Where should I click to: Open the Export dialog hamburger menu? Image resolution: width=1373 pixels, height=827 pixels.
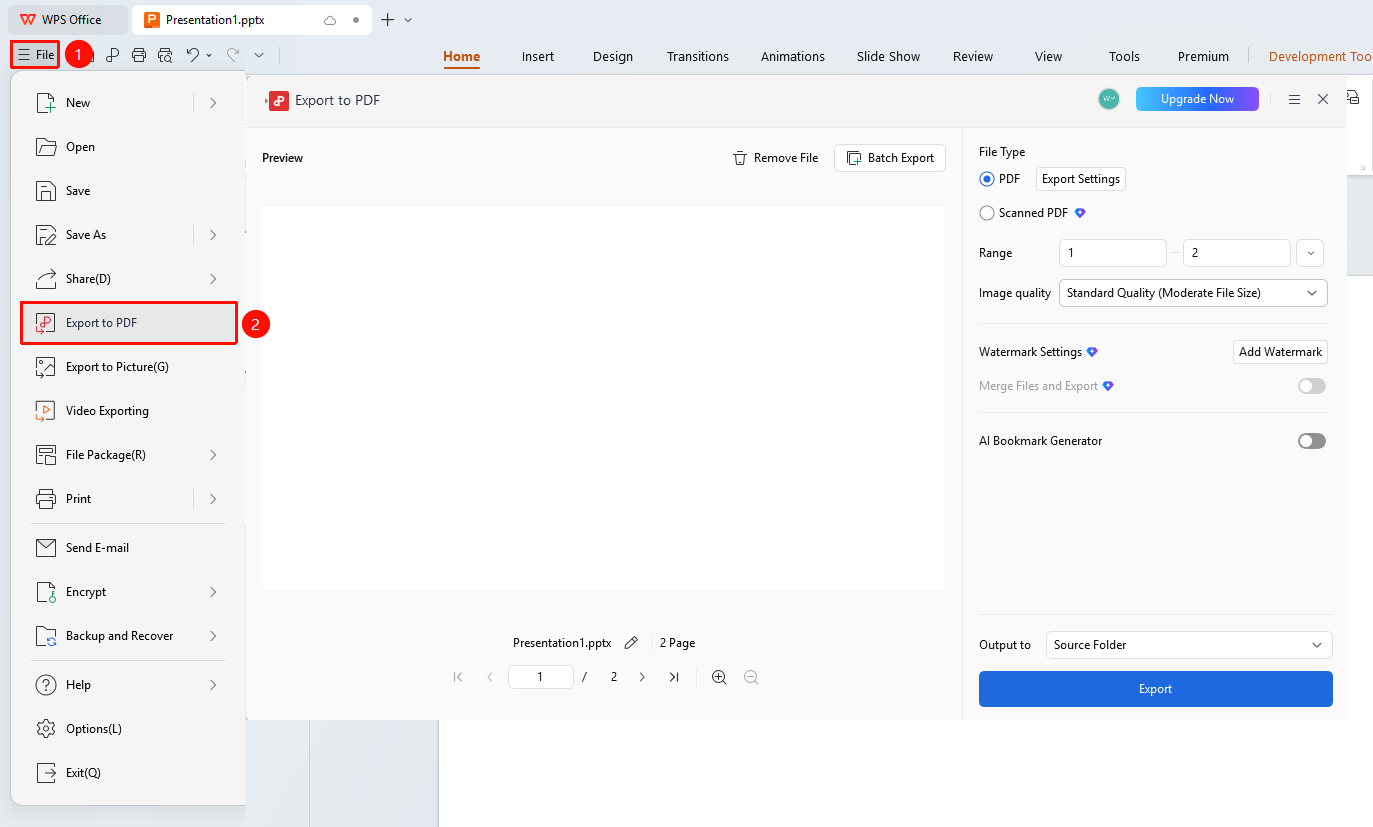click(x=1294, y=99)
